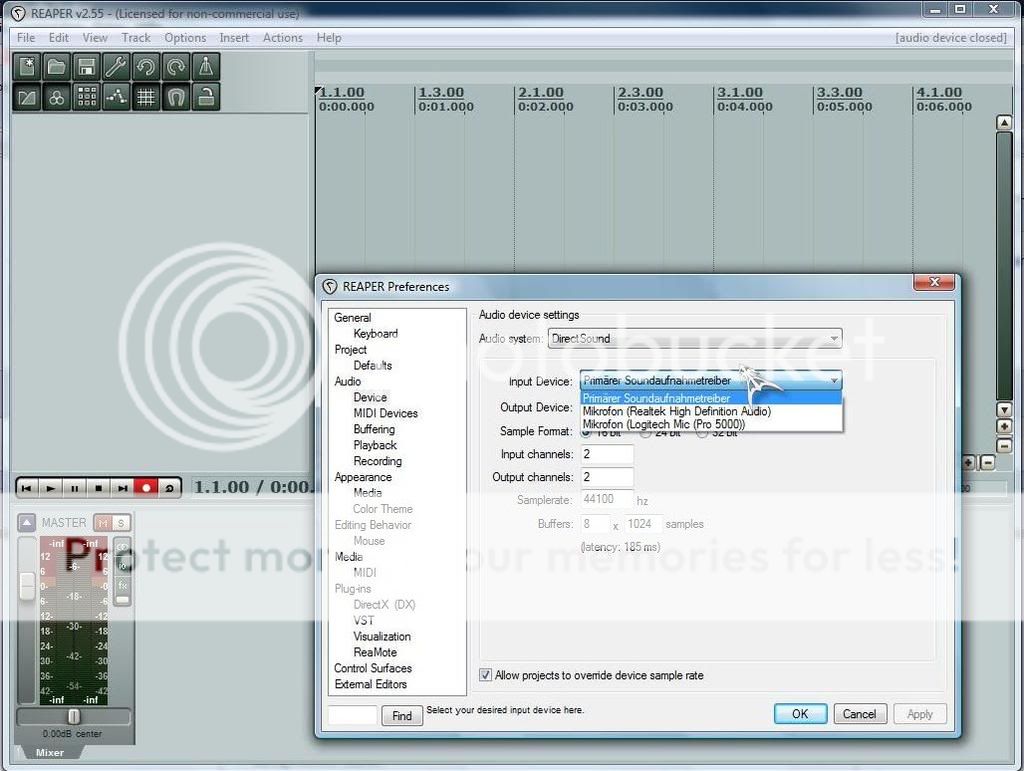Open the Track menu
Viewport: 1024px width, 771px height.
136,38
